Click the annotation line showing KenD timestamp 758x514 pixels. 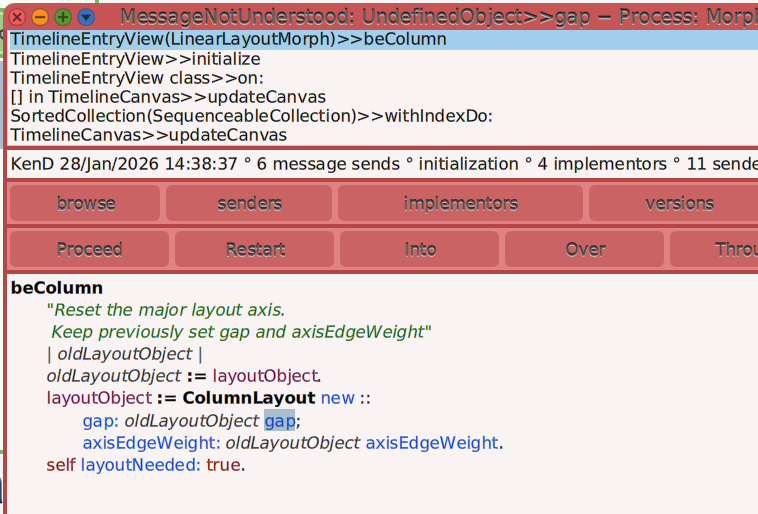coord(380,163)
